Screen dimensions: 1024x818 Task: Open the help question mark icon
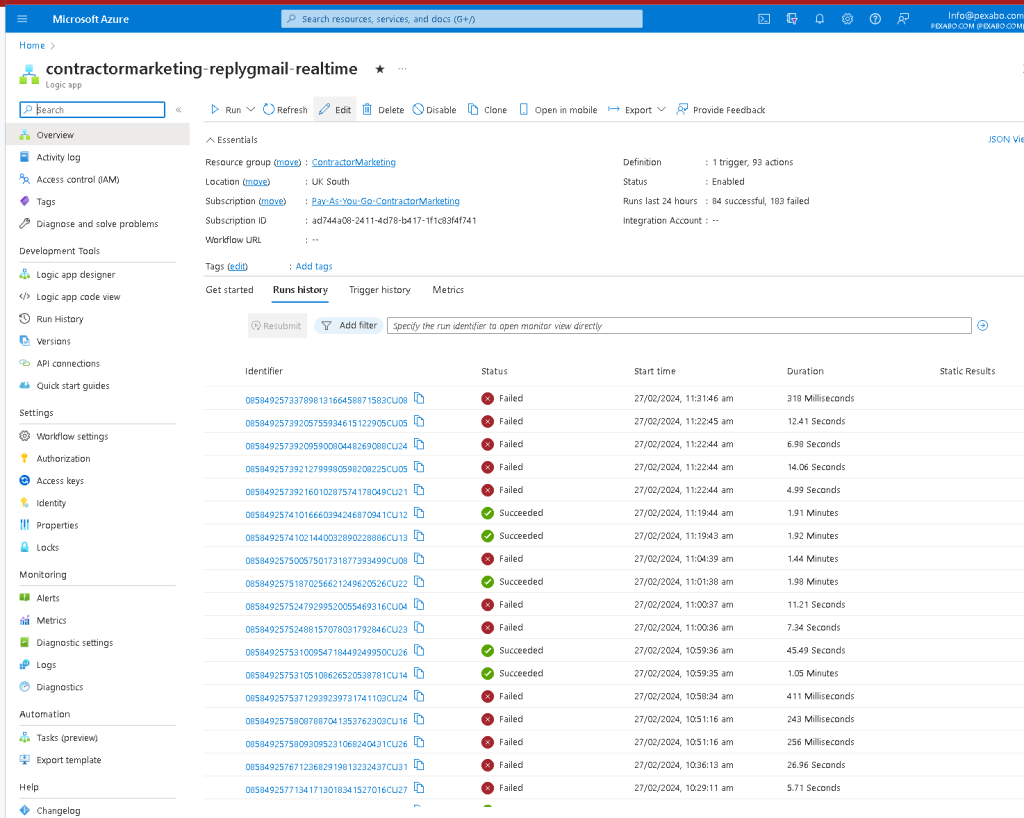[875, 19]
